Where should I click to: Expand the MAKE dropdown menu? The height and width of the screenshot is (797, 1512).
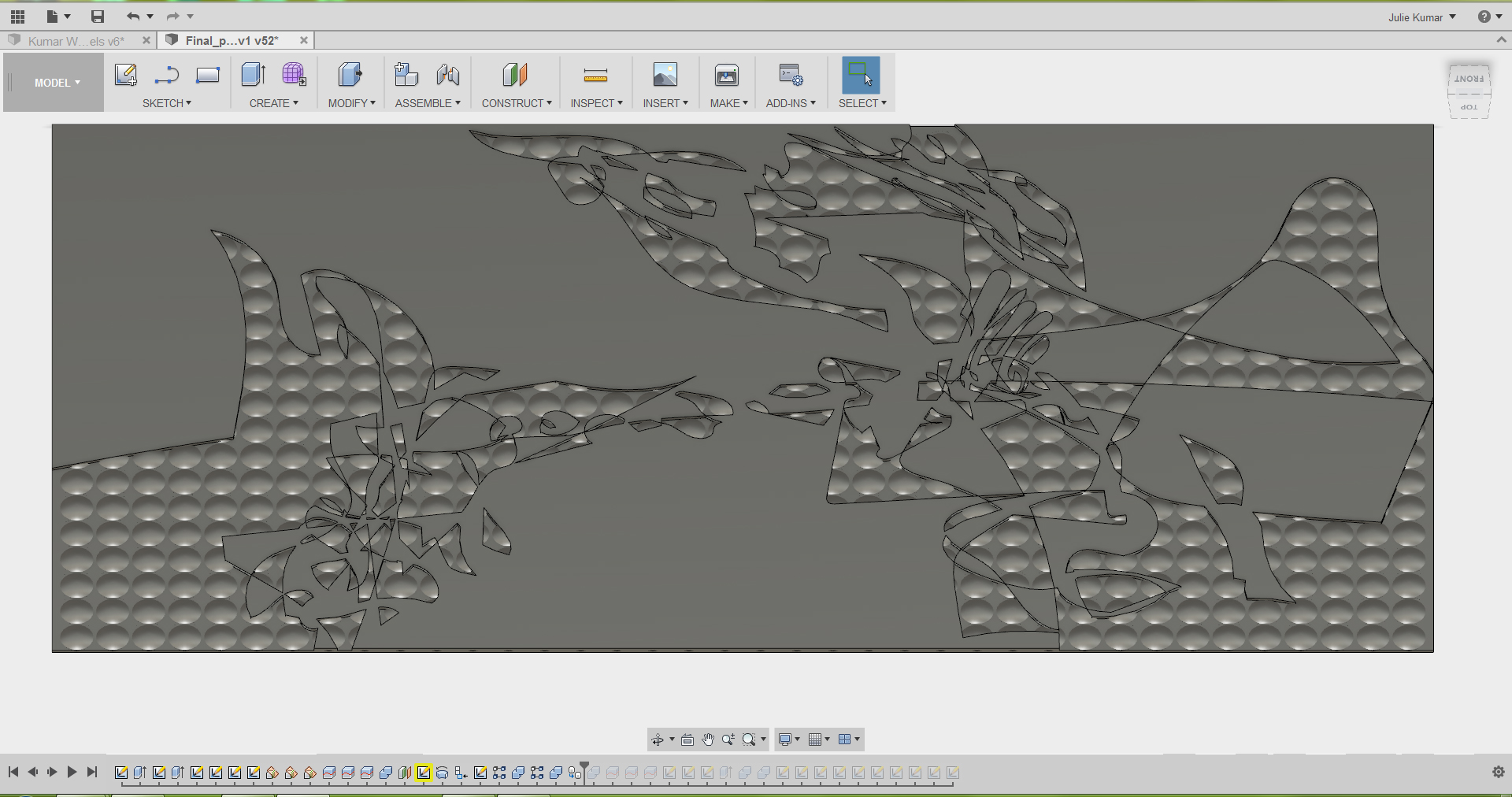tap(729, 103)
